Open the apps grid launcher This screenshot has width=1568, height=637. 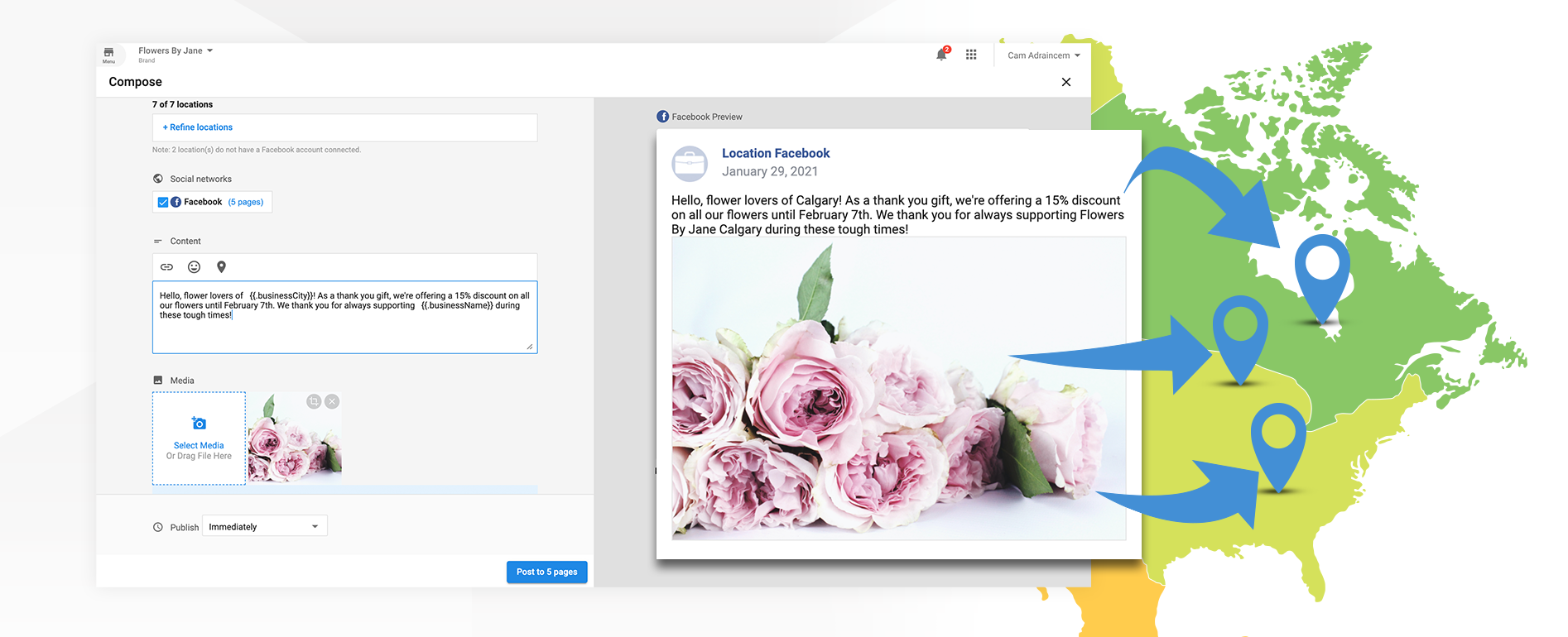point(971,55)
